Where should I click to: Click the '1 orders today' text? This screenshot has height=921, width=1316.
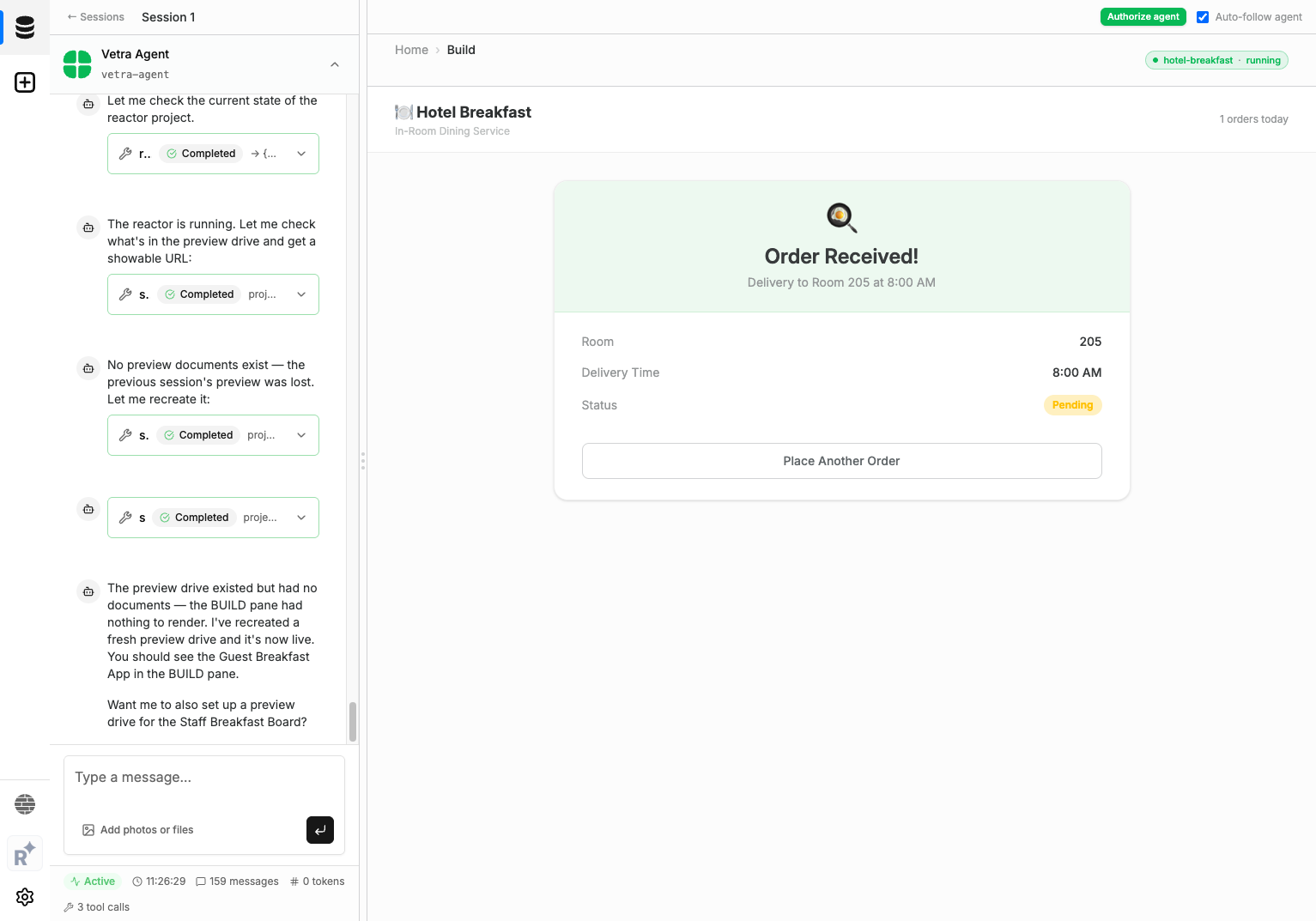click(x=1253, y=119)
